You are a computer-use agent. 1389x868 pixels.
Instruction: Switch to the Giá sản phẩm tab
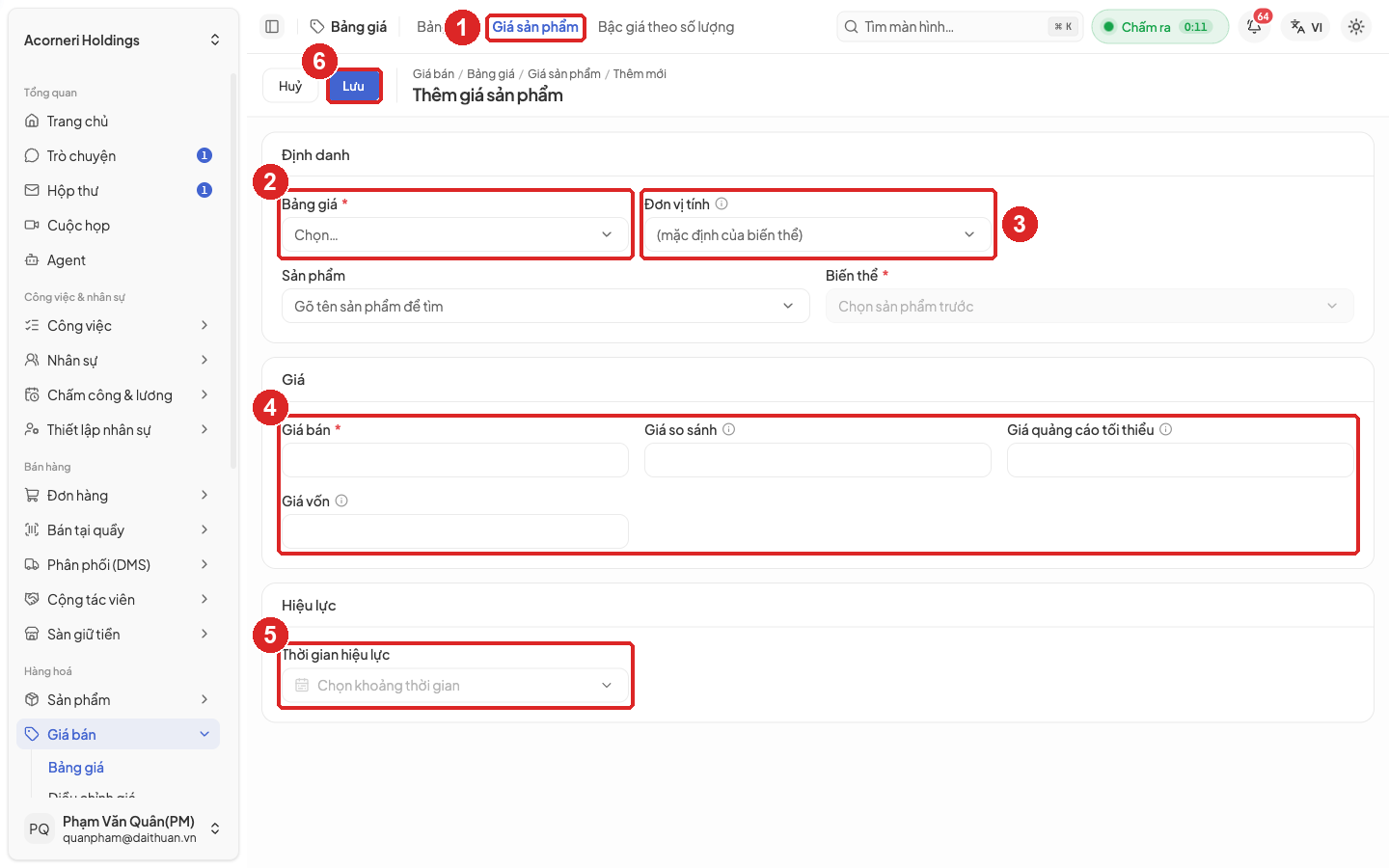coord(535,27)
